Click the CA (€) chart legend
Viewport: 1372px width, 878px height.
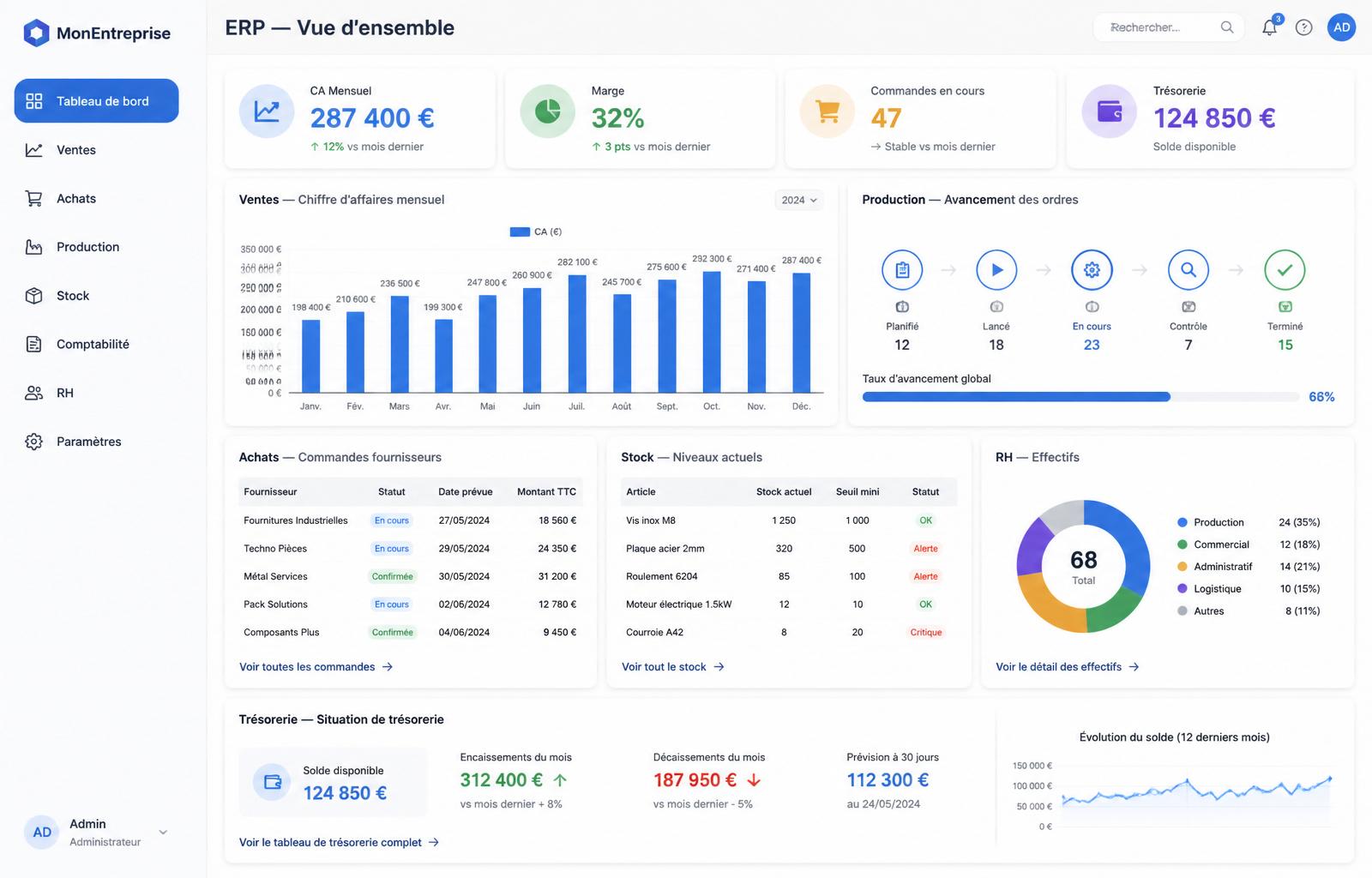[536, 232]
